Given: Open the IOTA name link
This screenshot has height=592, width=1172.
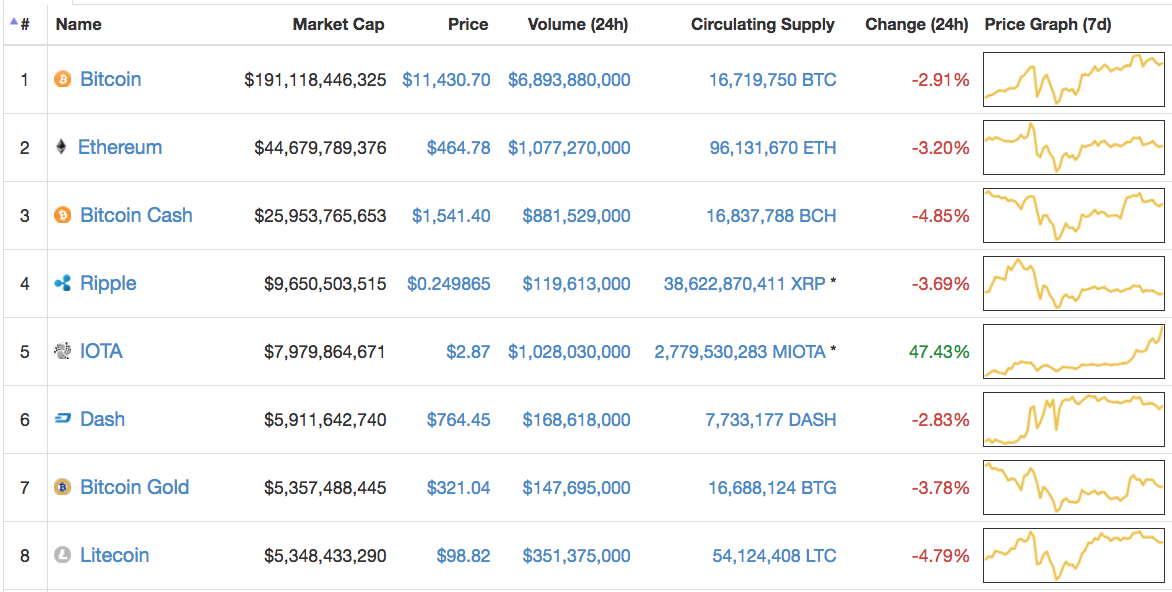Looking at the screenshot, I should (x=101, y=351).
